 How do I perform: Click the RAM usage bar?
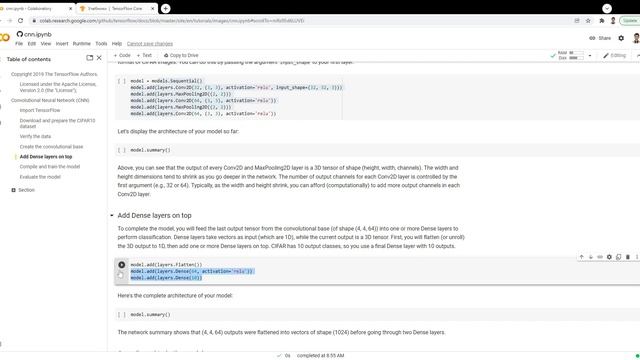pyautogui.click(x=576, y=53)
